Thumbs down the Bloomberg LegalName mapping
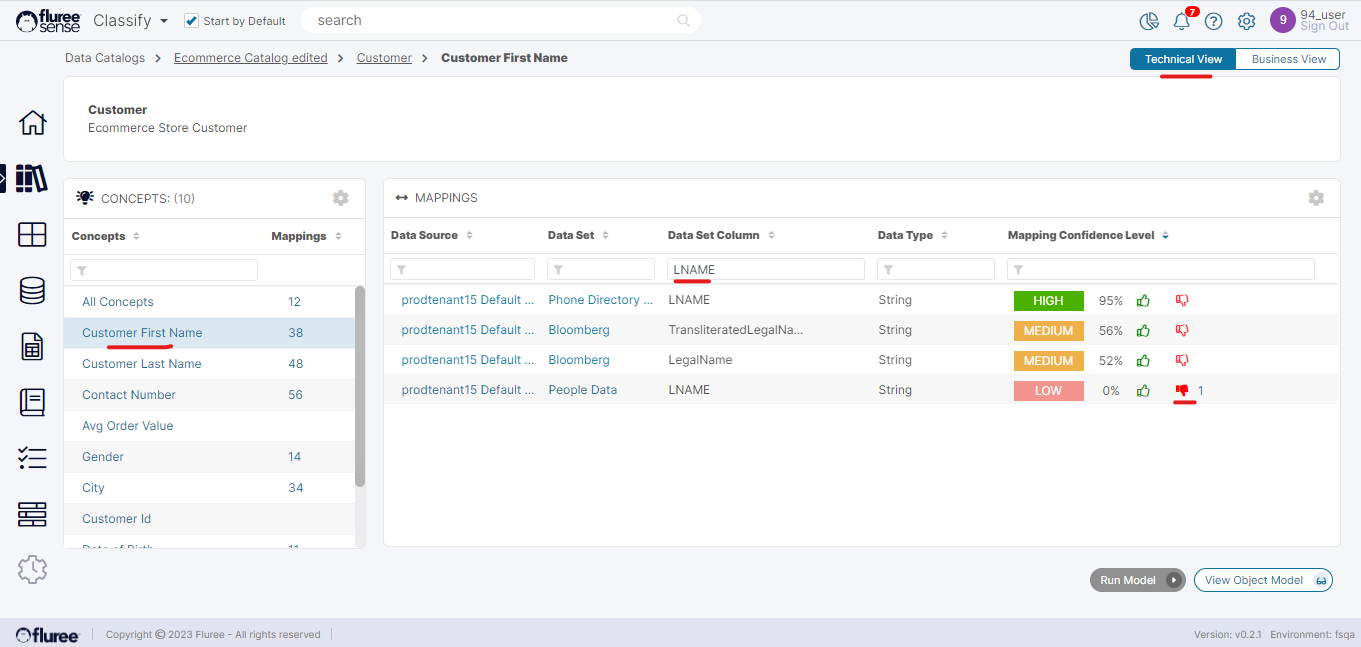 pyautogui.click(x=1182, y=360)
